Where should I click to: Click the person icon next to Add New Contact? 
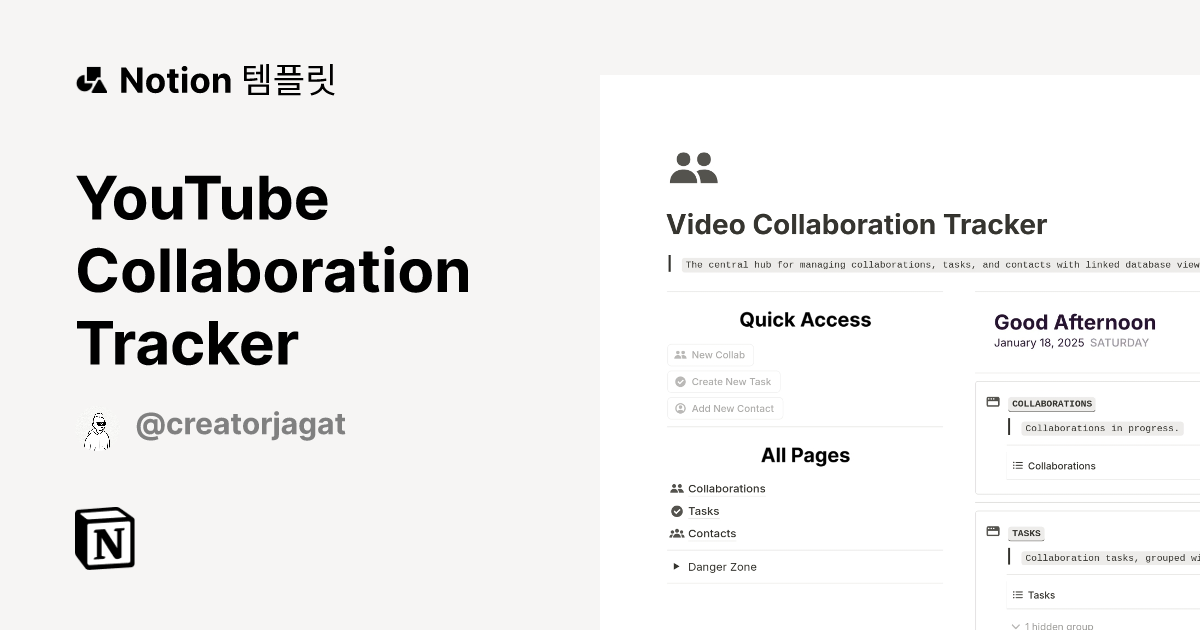pyautogui.click(x=682, y=408)
